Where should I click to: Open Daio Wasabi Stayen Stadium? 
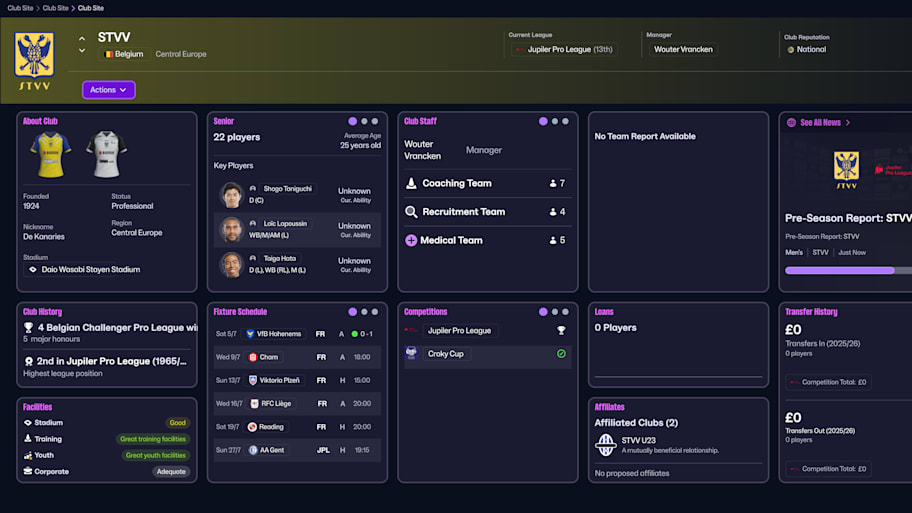coord(91,269)
